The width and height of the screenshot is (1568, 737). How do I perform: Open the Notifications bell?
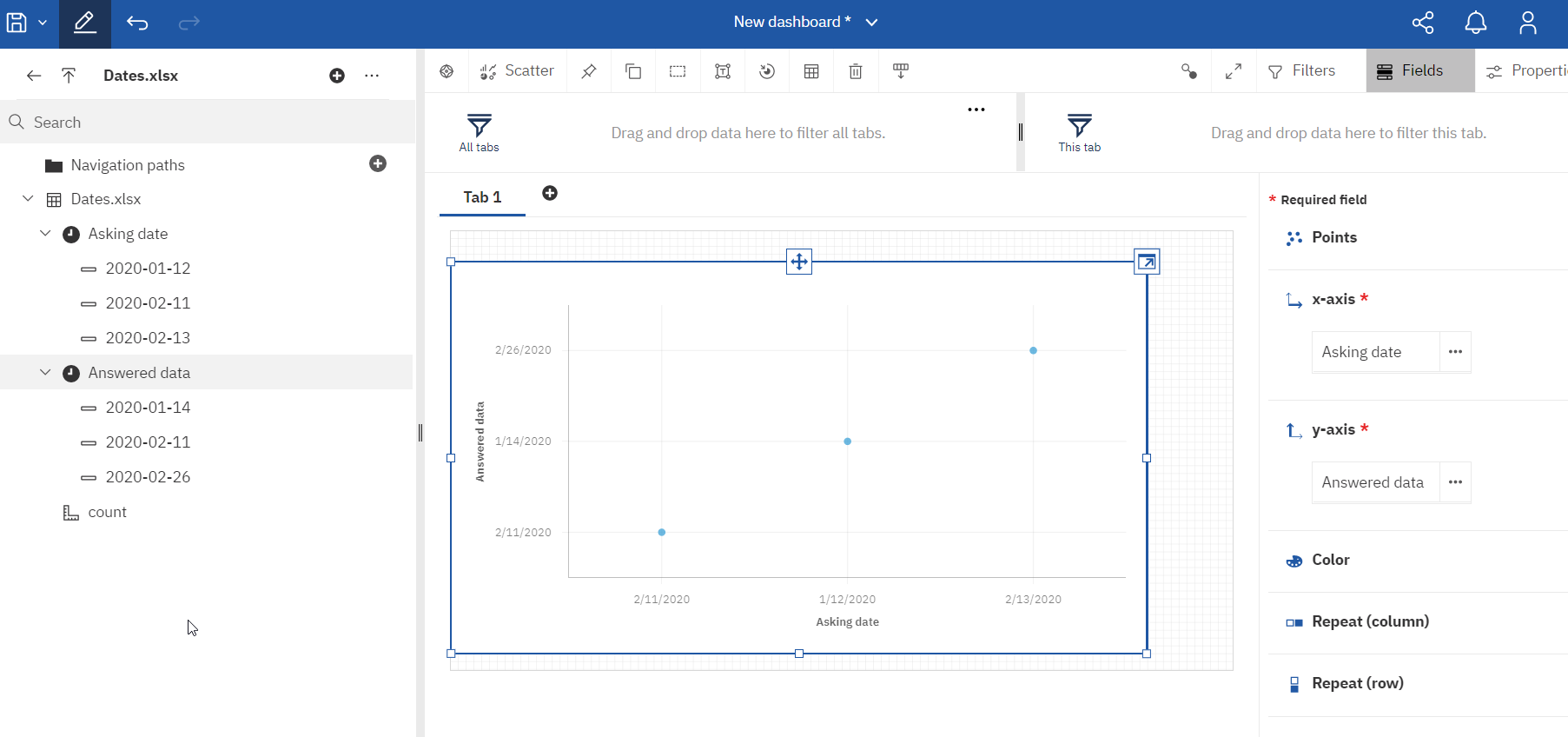[x=1476, y=23]
